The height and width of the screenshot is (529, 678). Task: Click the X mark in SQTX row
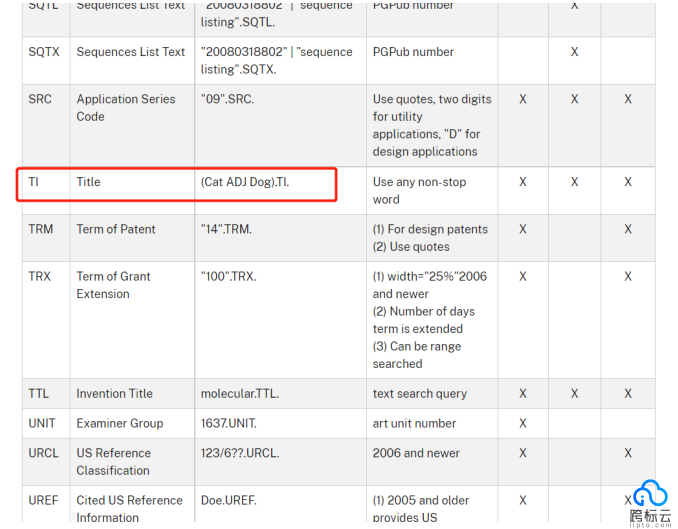point(574,52)
